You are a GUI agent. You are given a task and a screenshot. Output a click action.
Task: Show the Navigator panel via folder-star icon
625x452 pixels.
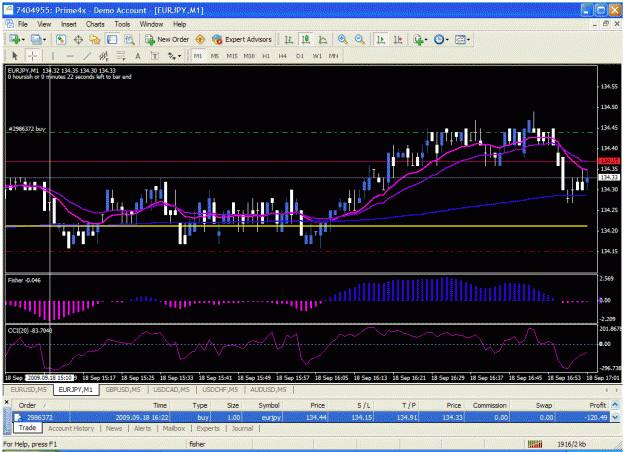click(x=95, y=39)
